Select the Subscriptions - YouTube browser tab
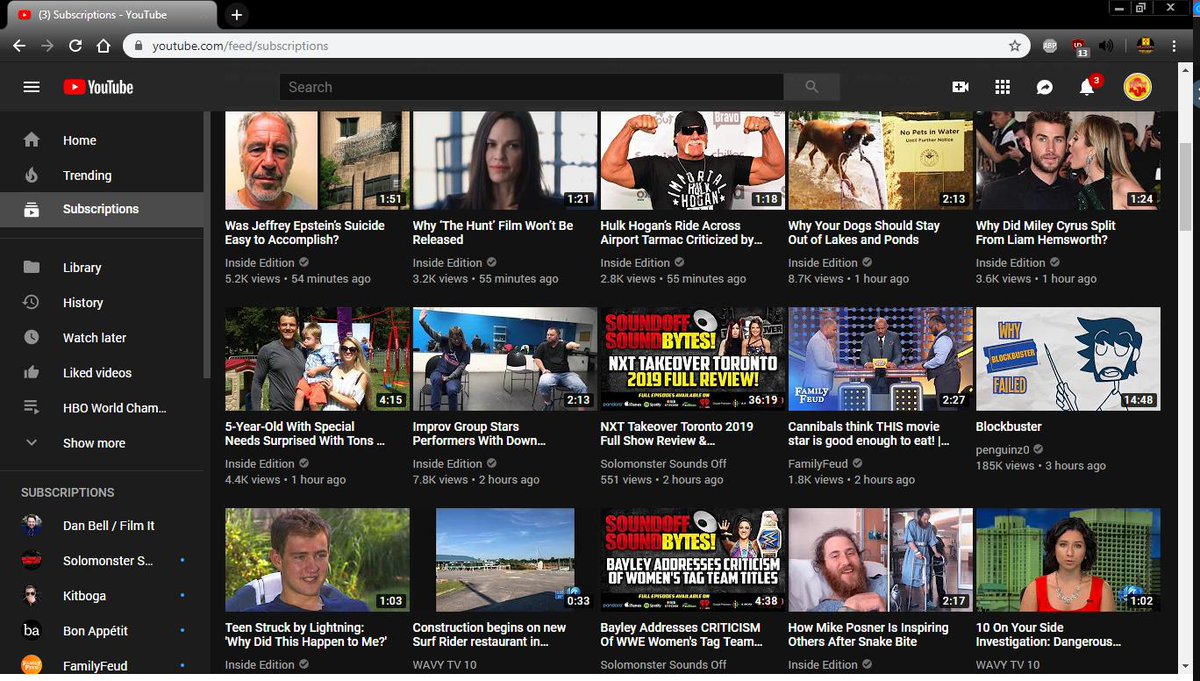 click(x=110, y=15)
